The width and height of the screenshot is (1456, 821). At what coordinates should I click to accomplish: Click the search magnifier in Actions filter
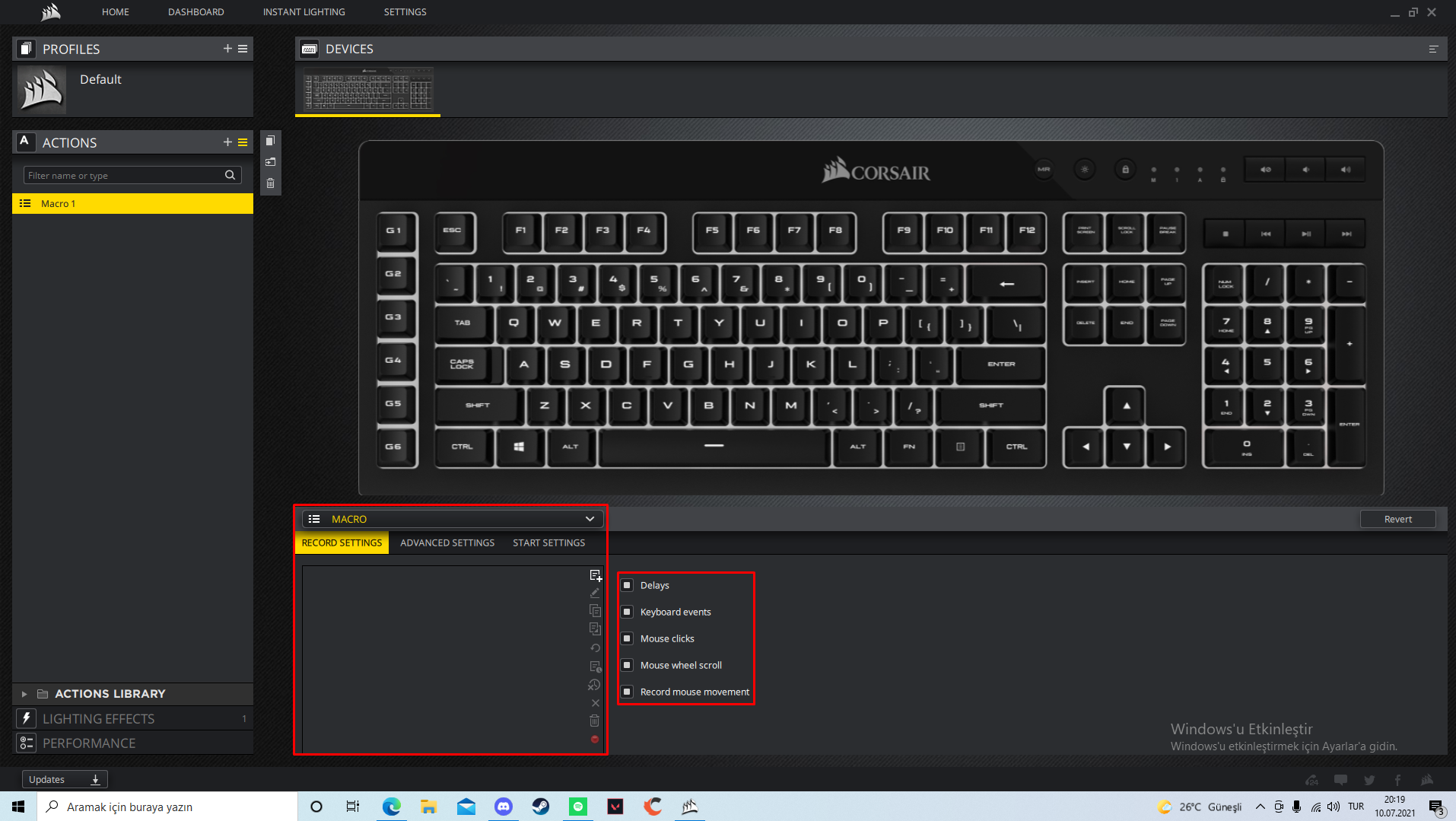(x=230, y=175)
